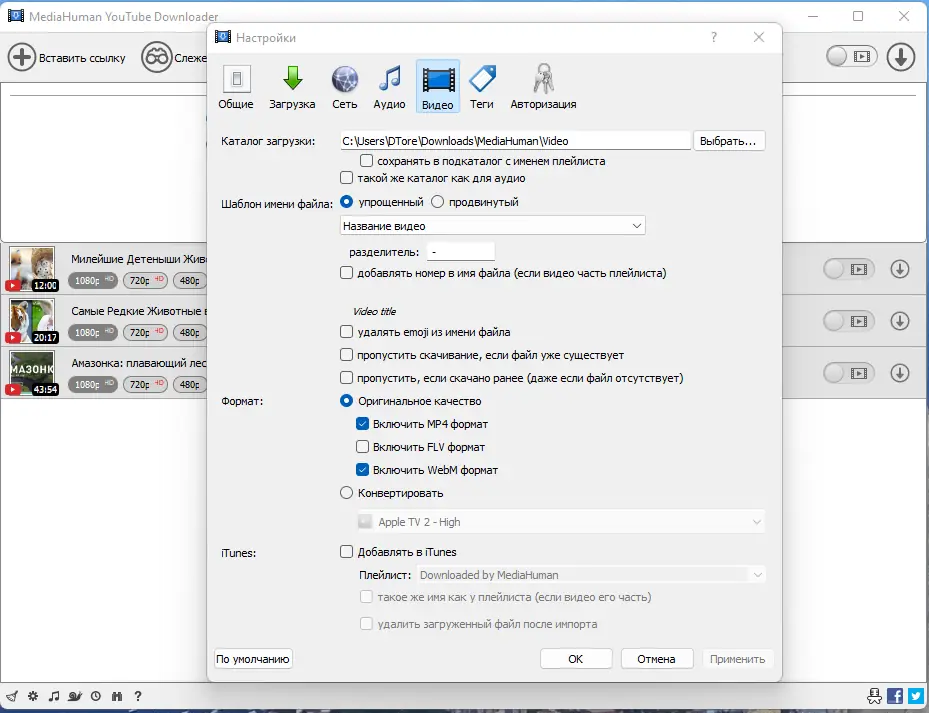
Task: Check 'добавлять номер в имя файла'
Action: [x=347, y=273]
